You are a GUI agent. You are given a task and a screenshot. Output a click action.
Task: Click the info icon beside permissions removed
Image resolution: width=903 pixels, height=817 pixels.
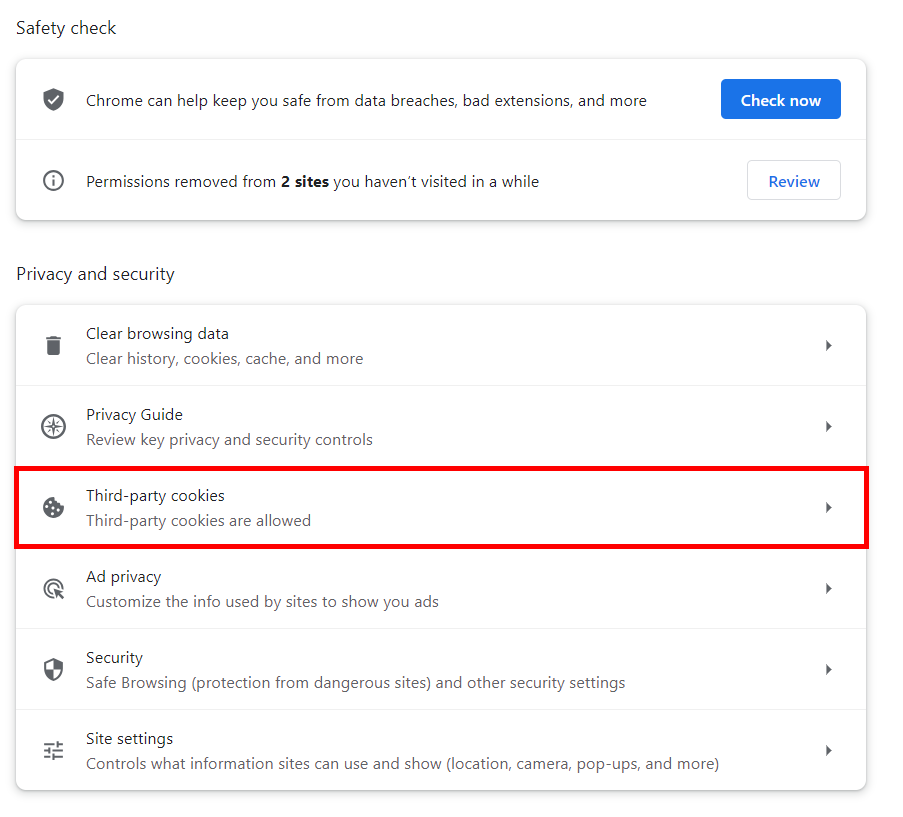coord(53,181)
